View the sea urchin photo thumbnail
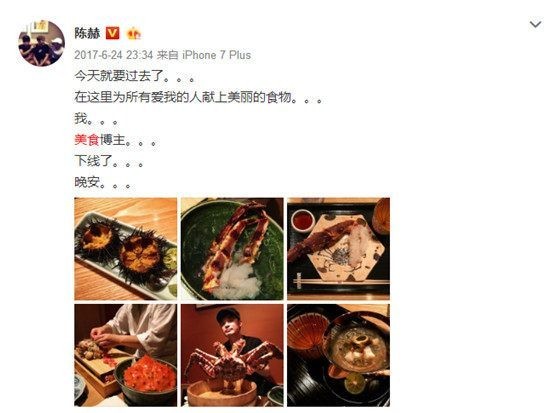The height and width of the screenshot is (413, 557). 125,249
